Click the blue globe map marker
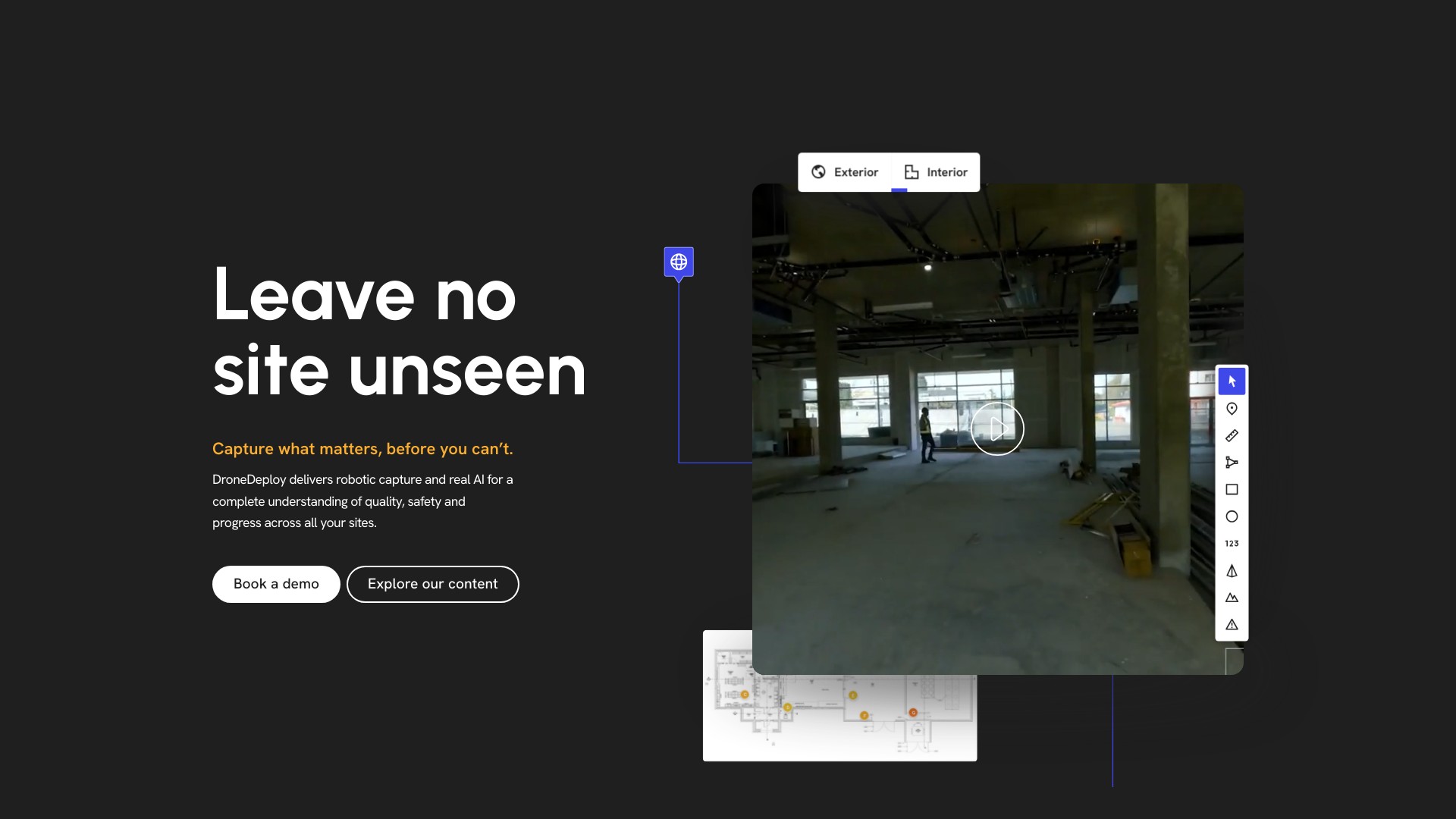The height and width of the screenshot is (819, 1456). click(679, 262)
